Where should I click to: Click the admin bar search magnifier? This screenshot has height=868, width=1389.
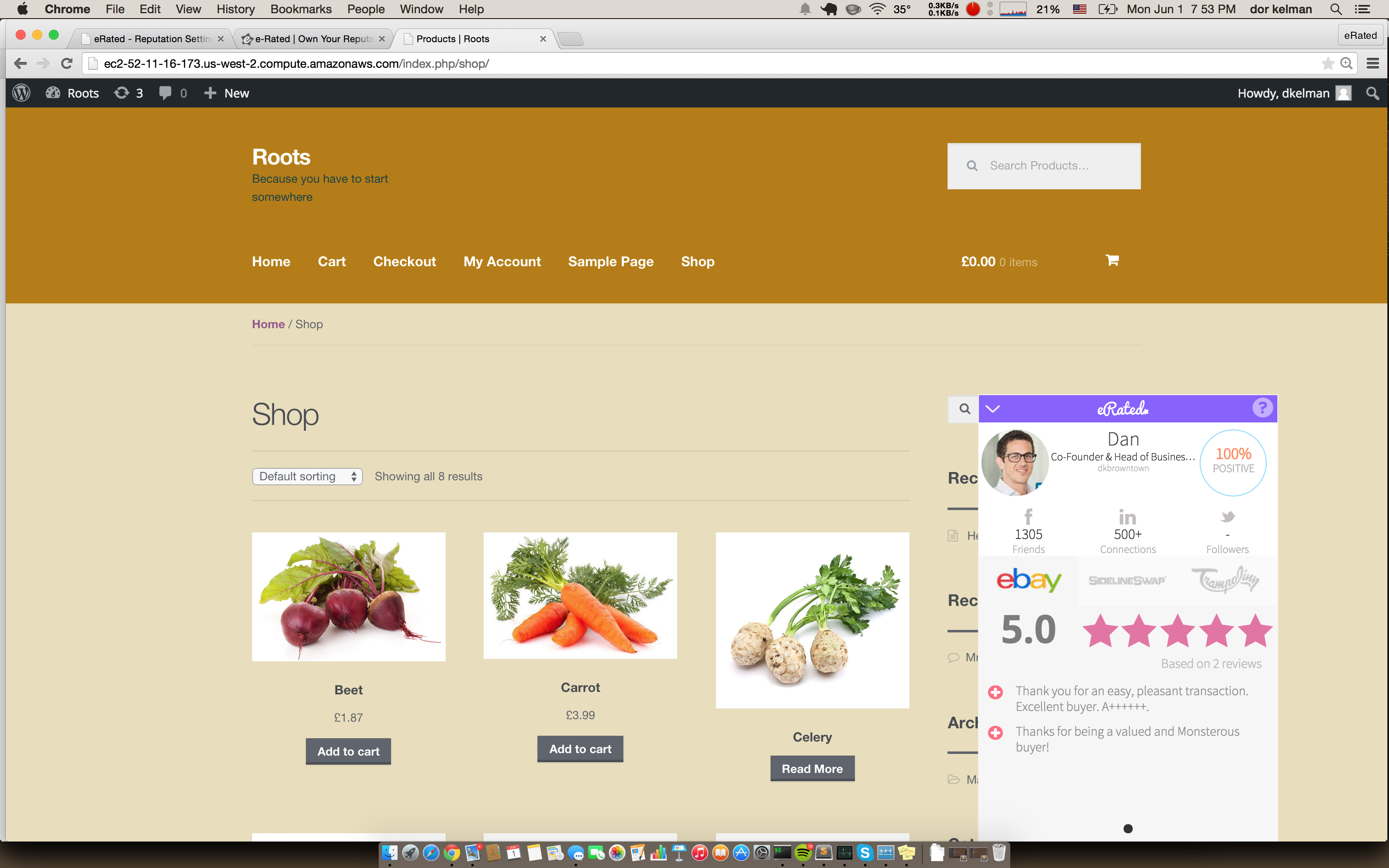click(x=1372, y=93)
